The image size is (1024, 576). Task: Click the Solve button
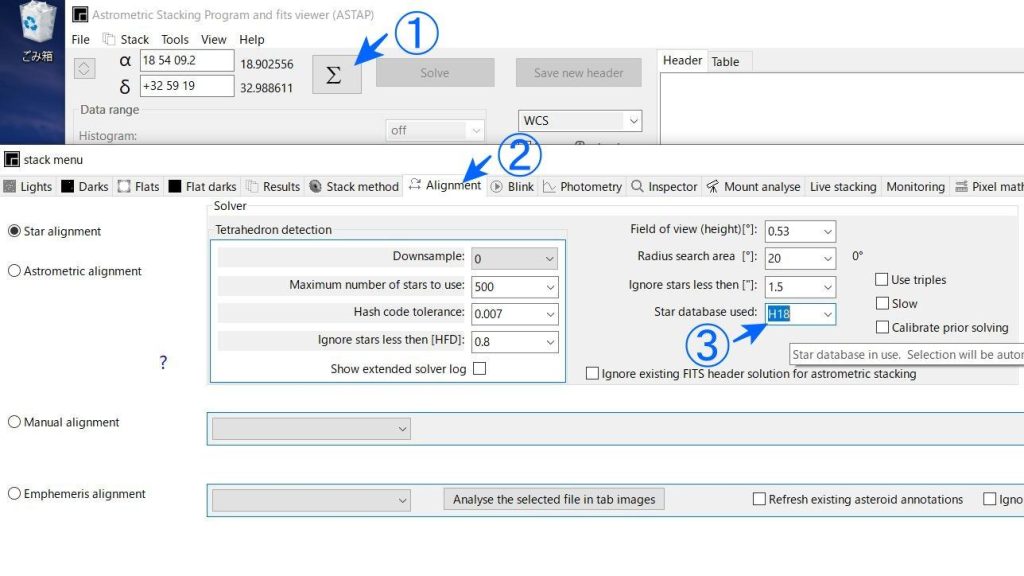pos(435,73)
